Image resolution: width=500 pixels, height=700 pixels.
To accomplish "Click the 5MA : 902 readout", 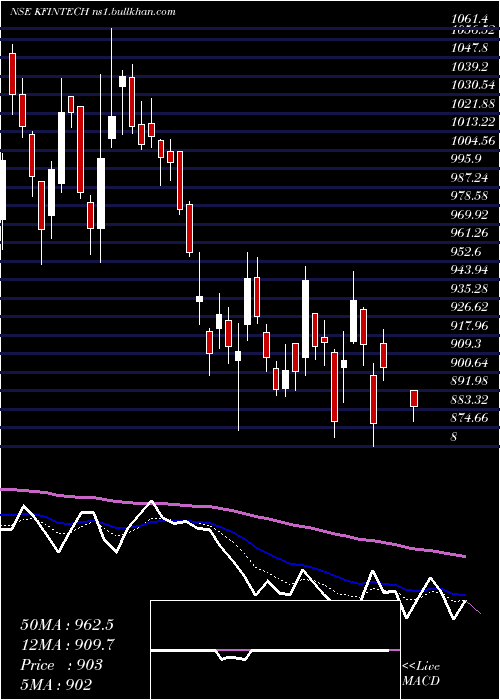I will click(x=56, y=684).
